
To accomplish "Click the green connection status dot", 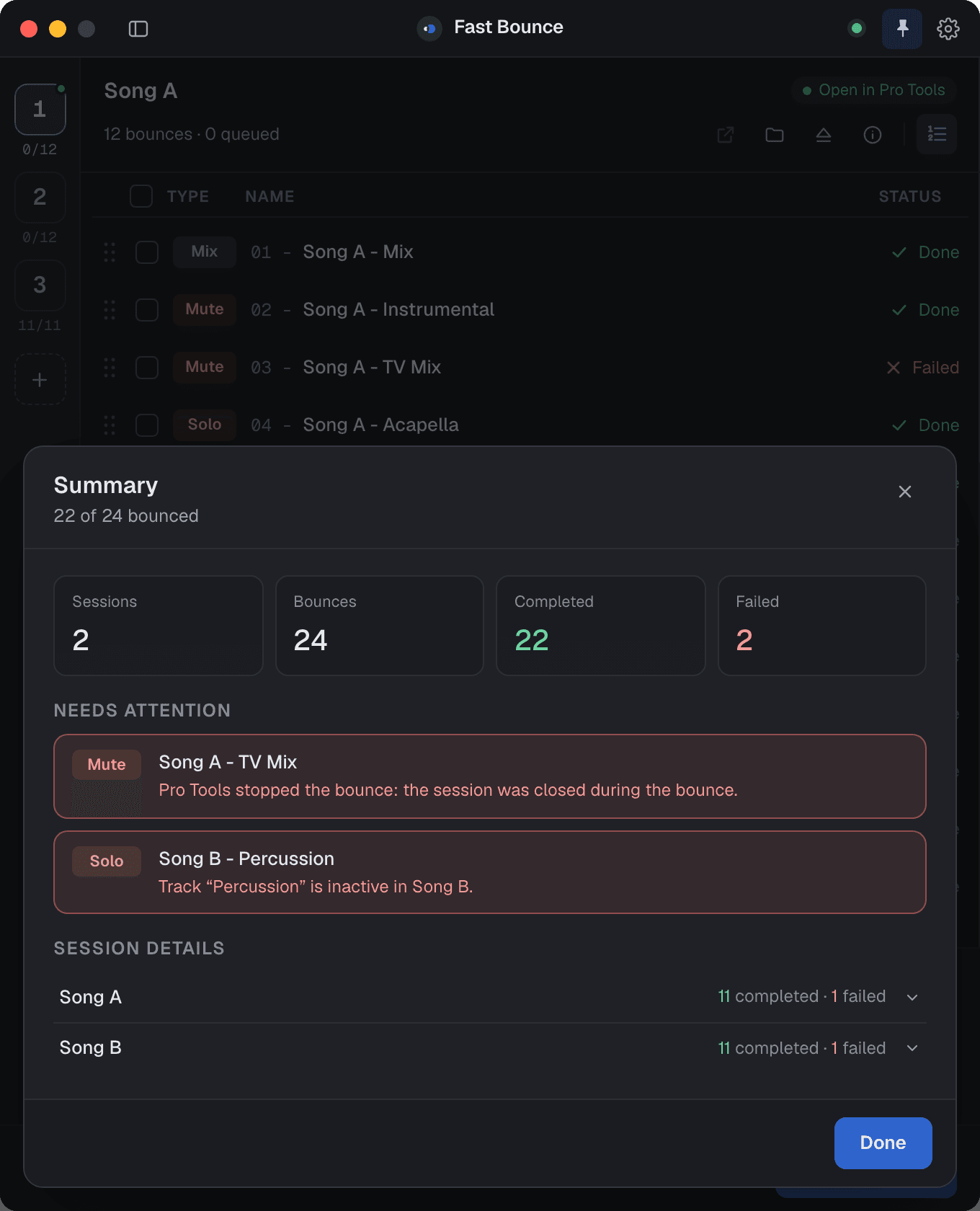I will pyautogui.click(x=857, y=29).
